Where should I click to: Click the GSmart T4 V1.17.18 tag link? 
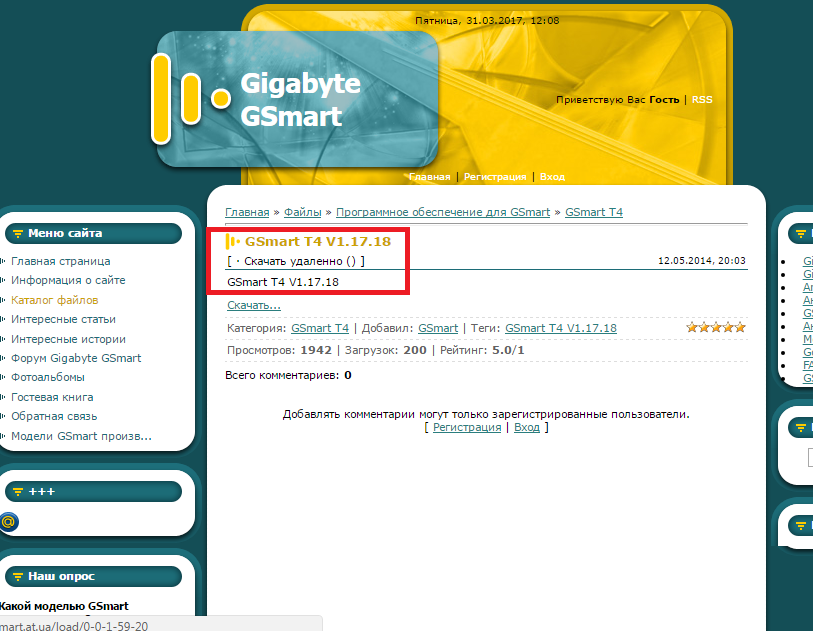[560, 328]
